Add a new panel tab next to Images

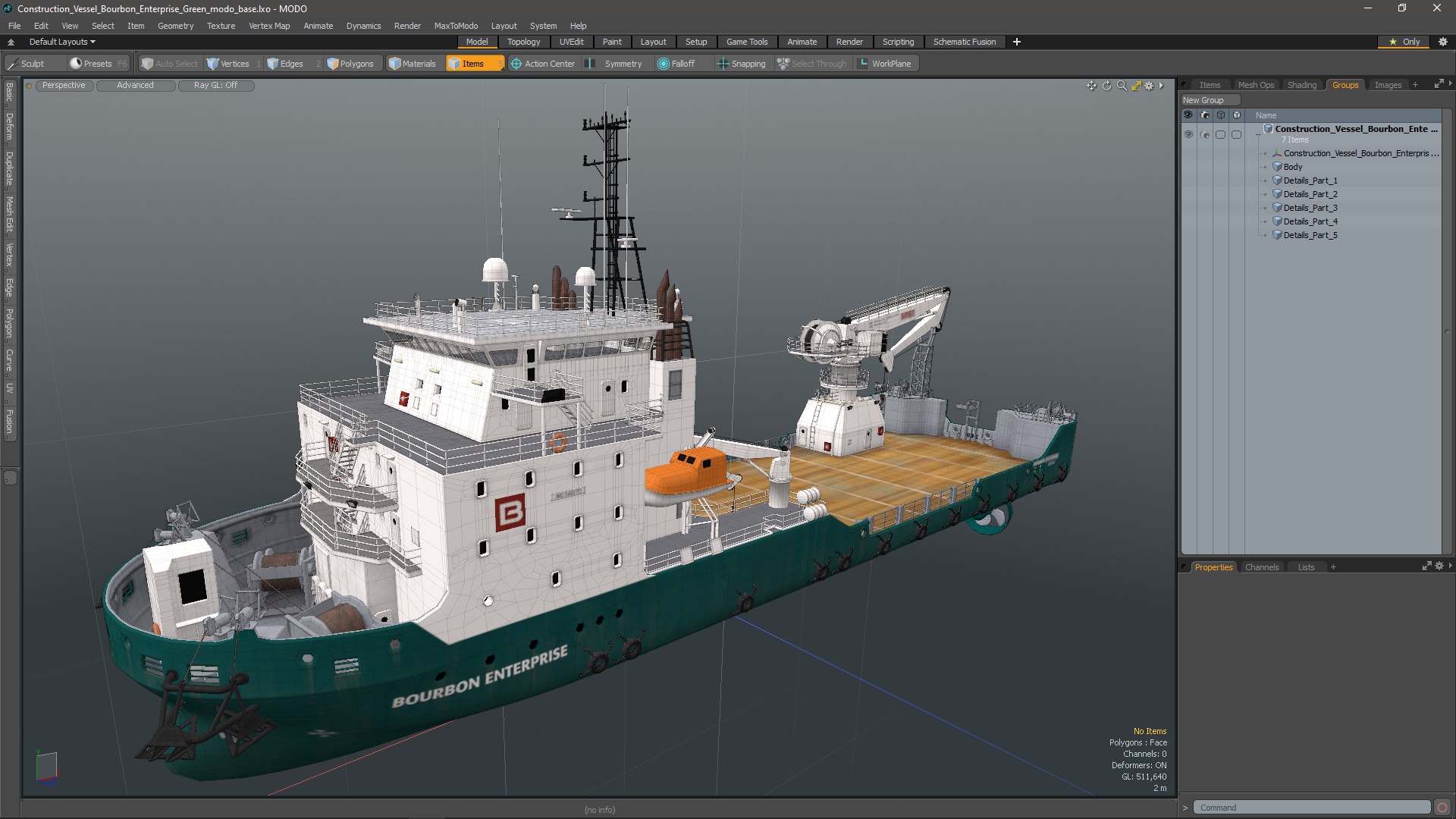tap(1415, 85)
